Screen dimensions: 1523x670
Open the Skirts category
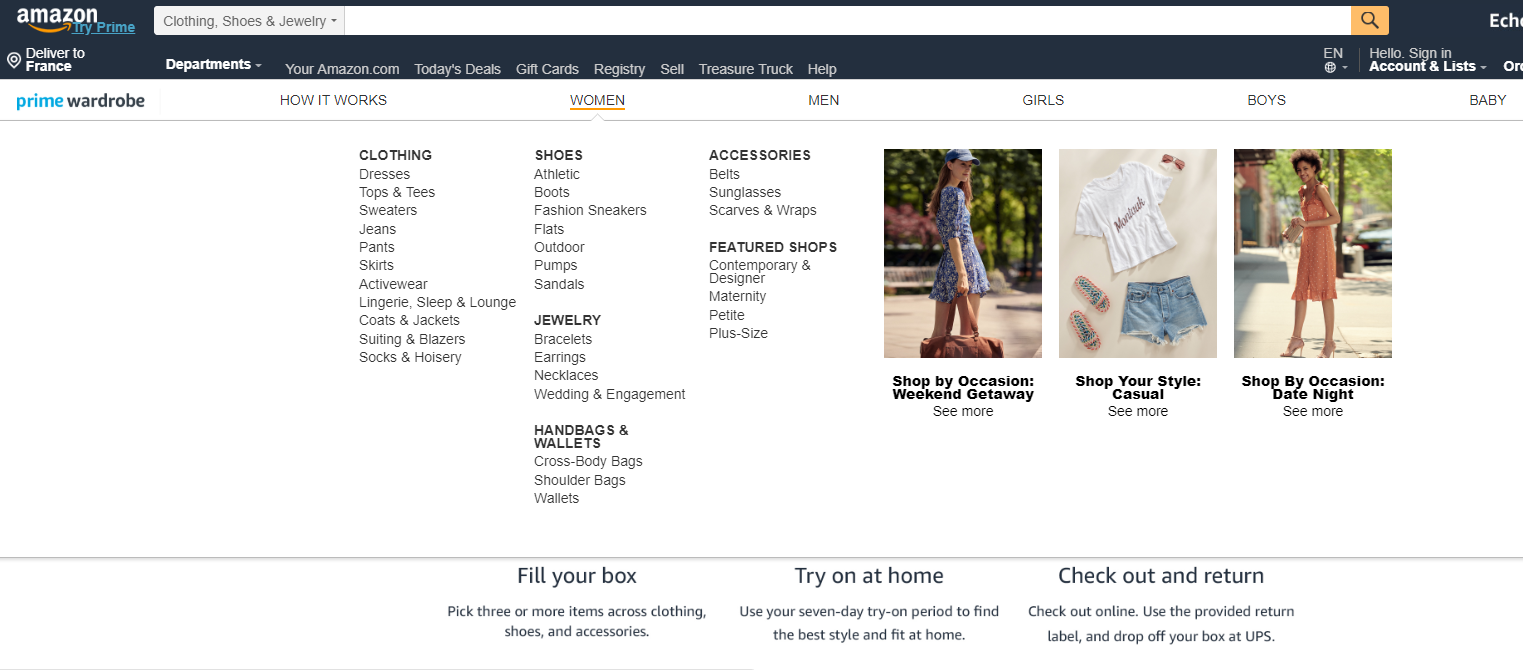pos(376,265)
